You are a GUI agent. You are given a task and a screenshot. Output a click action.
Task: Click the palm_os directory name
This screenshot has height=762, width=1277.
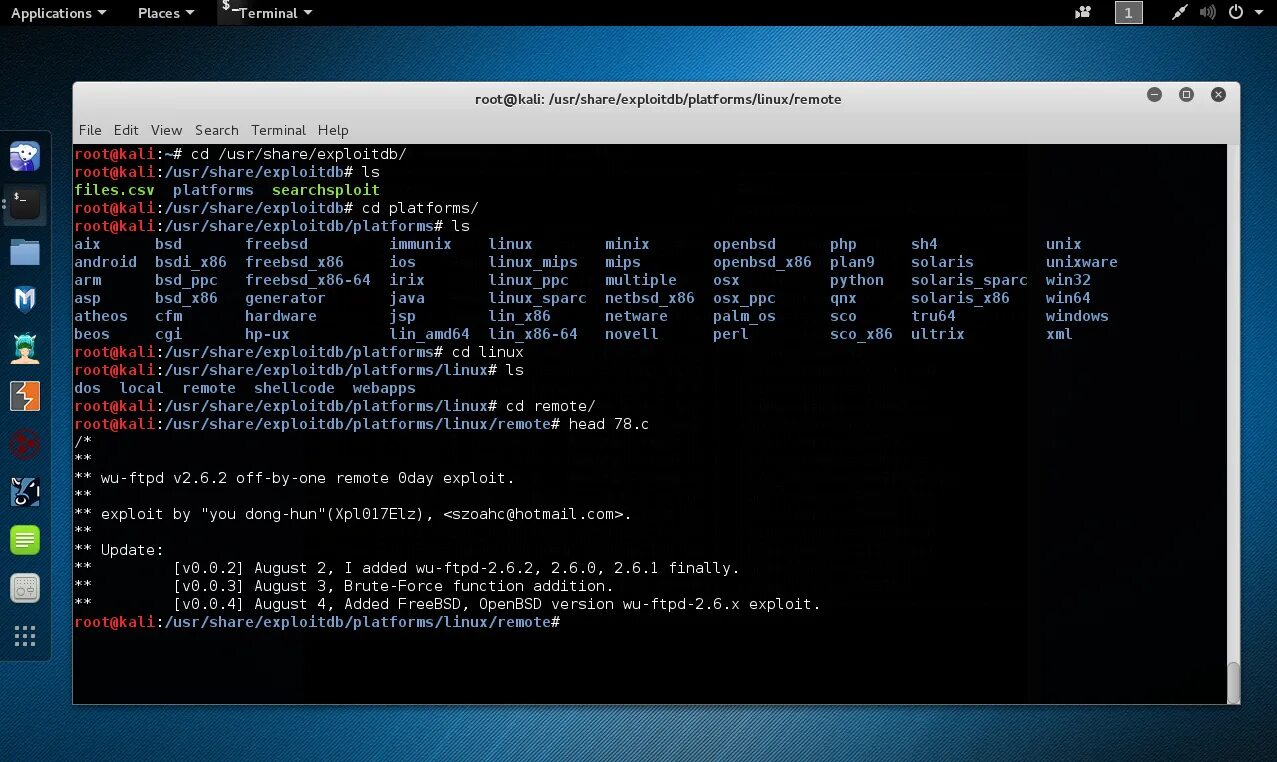[744, 316]
